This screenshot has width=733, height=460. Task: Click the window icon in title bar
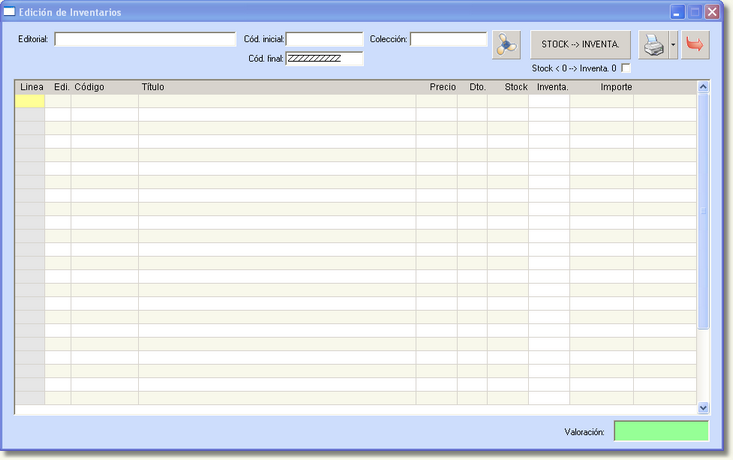coord(9,12)
